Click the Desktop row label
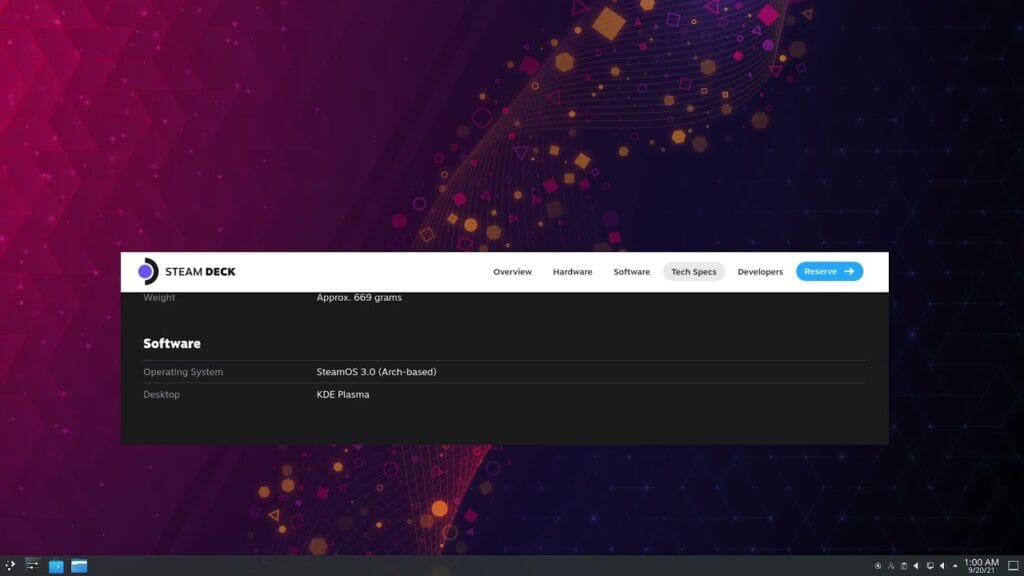 (161, 394)
